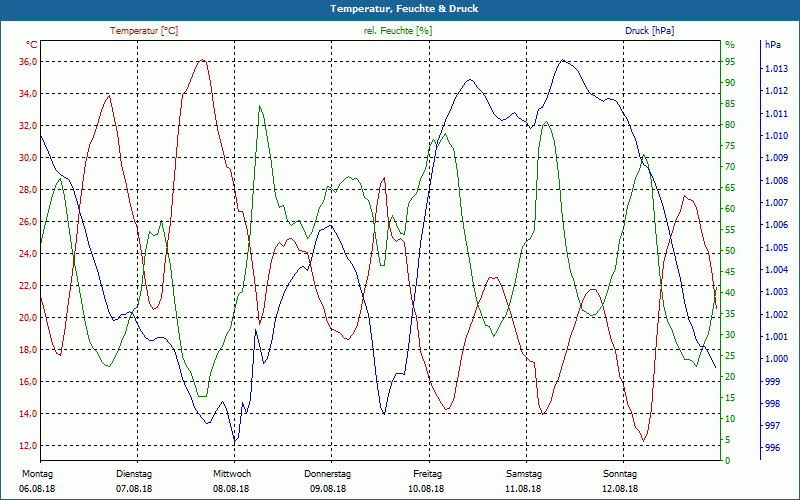Click the 36,0 temperature axis value
Image resolution: width=800 pixels, height=500 pixels.
tap(28, 62)
